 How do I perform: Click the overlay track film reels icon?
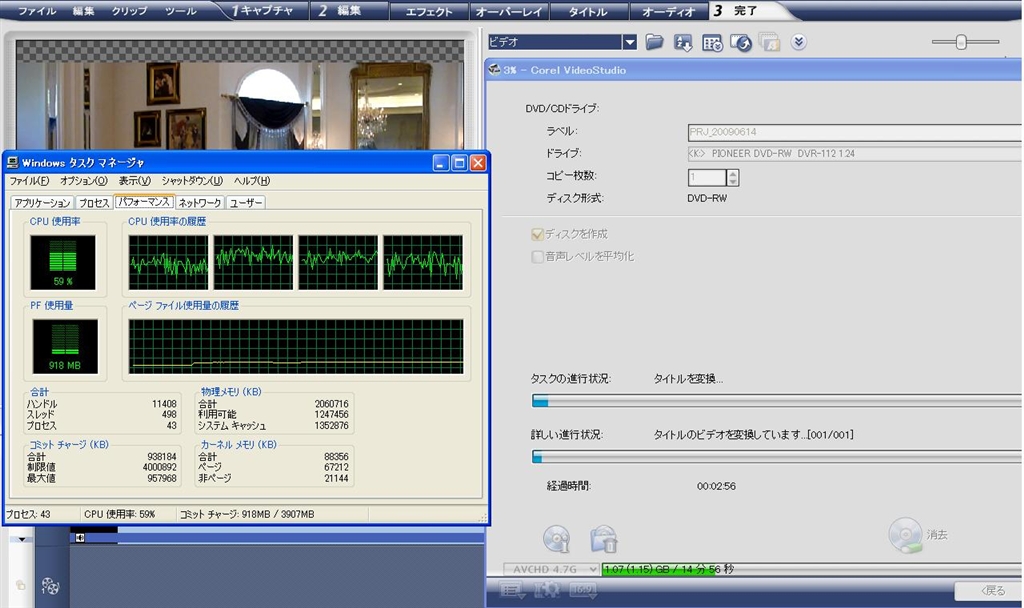[x=50, y=586]
